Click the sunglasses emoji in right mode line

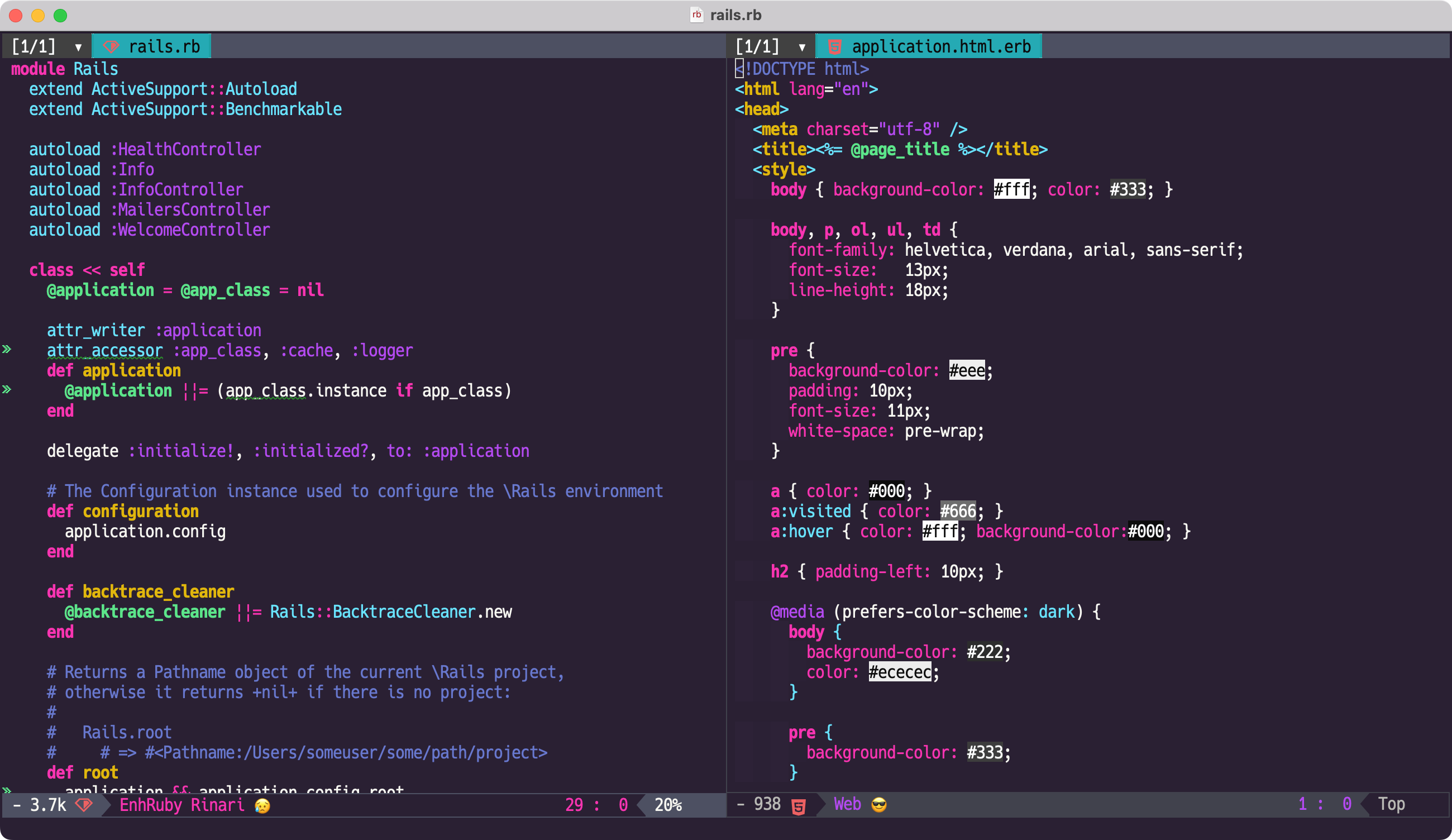click(878, 804)
